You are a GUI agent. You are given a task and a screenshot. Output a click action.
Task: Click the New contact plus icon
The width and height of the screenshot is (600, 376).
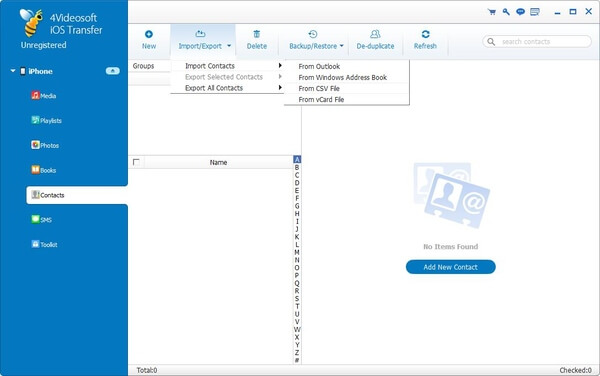pyautogui.click(x=149, y=34)
